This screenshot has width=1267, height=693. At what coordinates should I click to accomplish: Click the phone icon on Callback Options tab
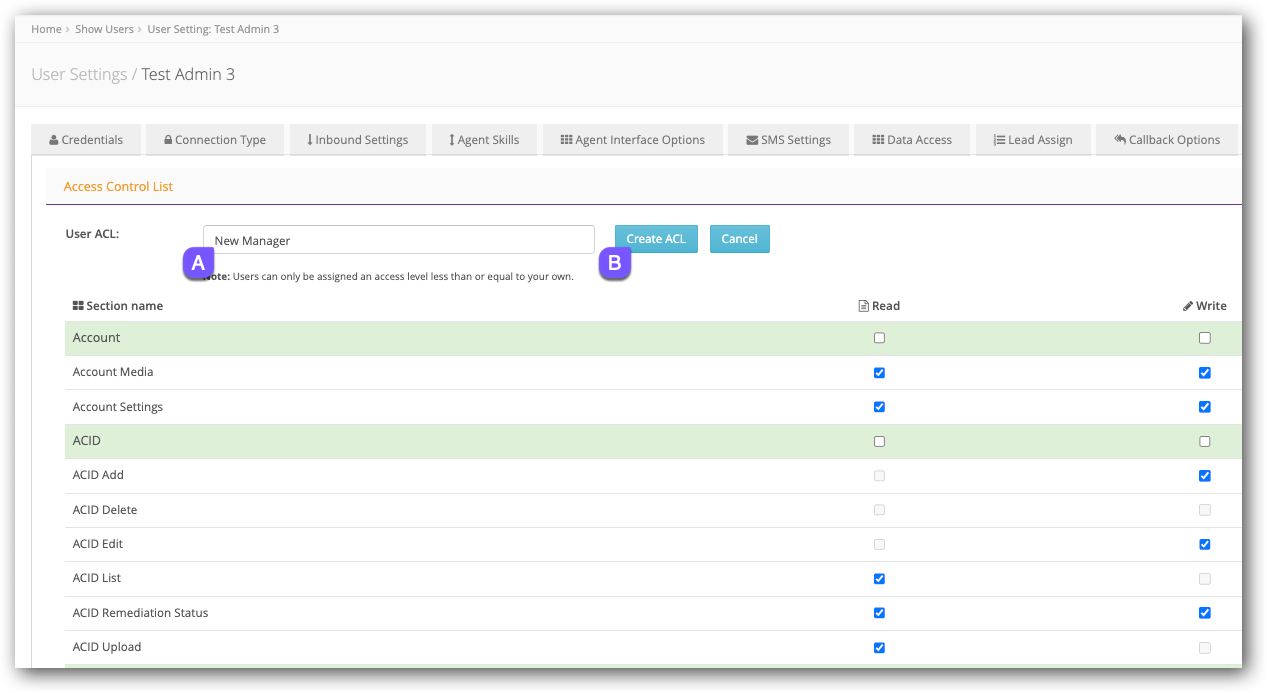(1122, 140)
